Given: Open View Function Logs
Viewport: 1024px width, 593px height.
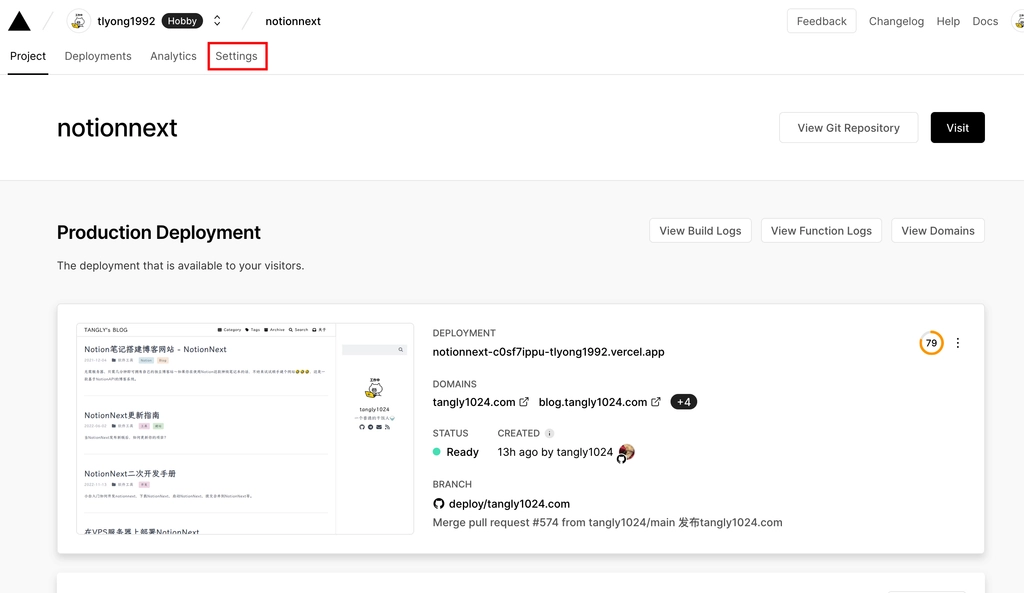Looking at the screenshot, I should pos(821,231).
